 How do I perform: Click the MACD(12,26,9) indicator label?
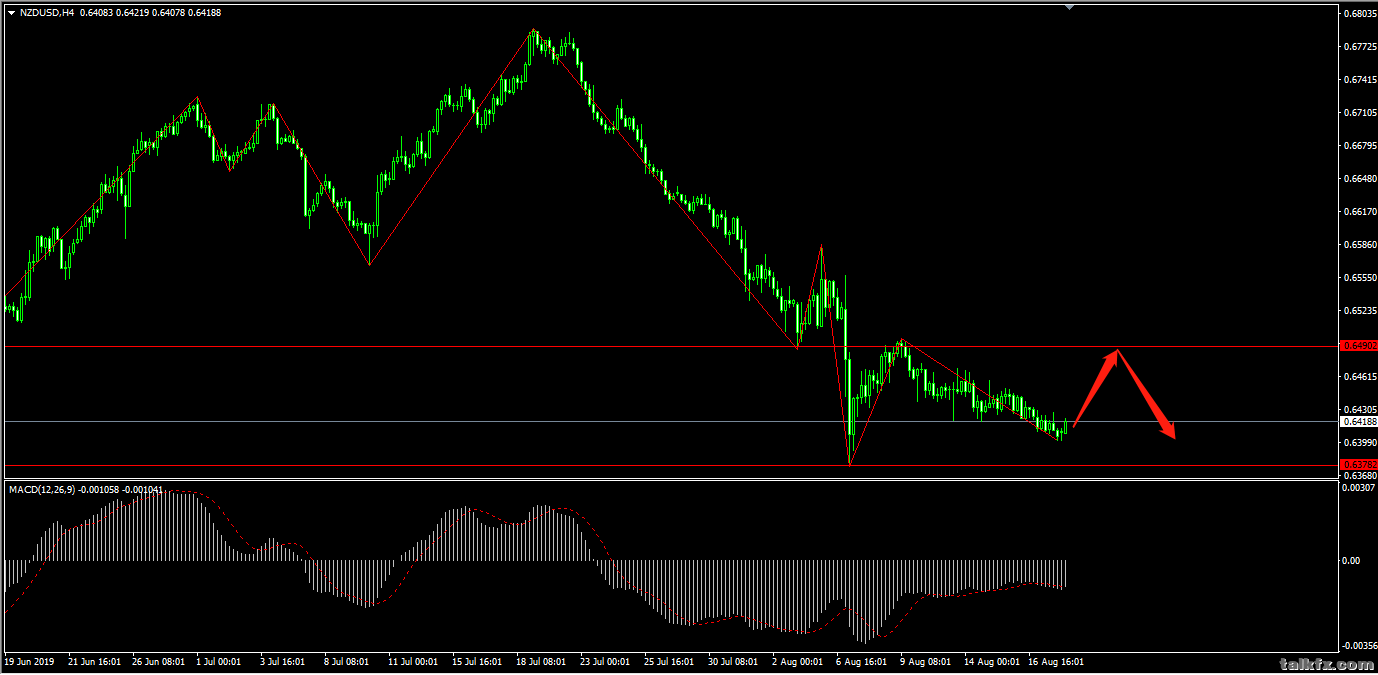[x=42, y=490]
